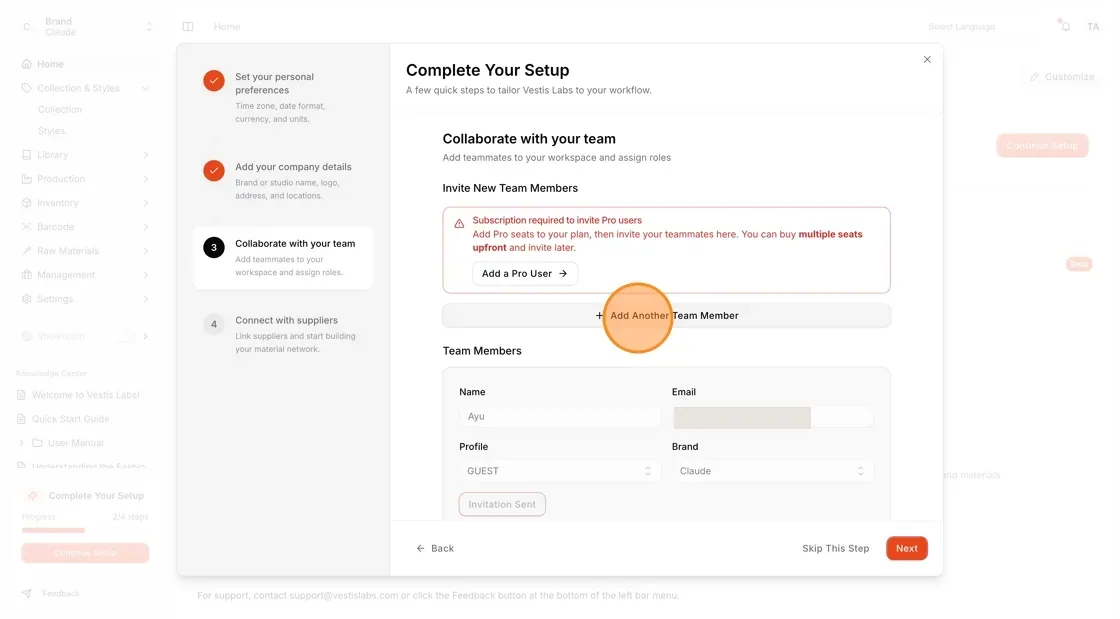Open the Inventory section icon
Screen dimensions: 1120x619
coord(26,203)
